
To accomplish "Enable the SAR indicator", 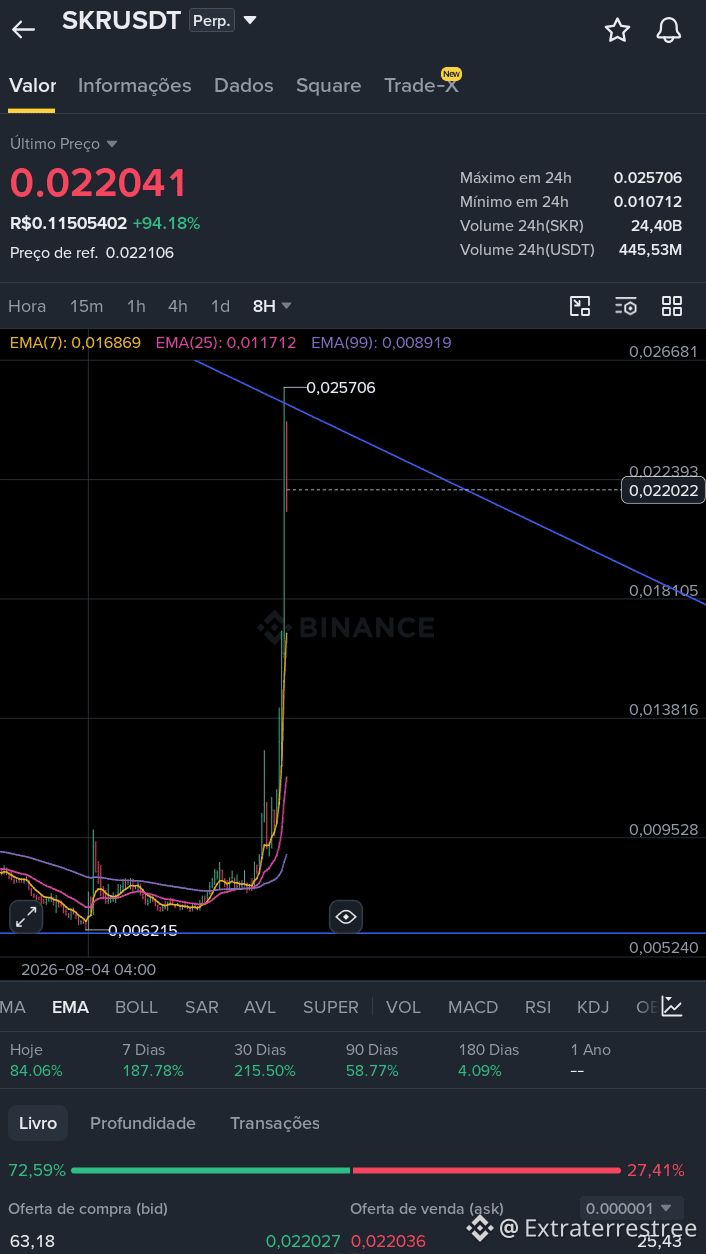I will click(202, 1007).
